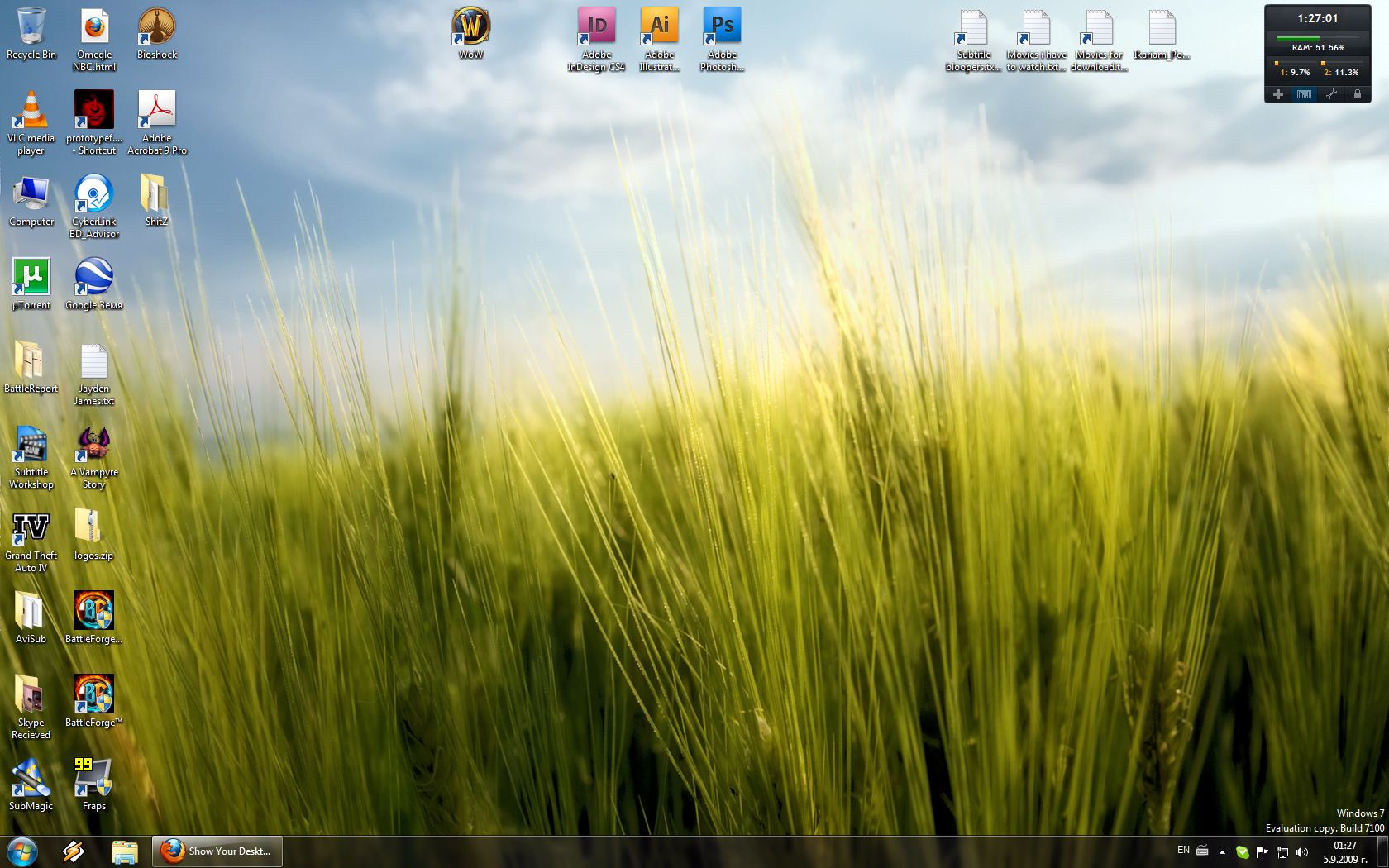This screenshot has height=868, width=1389.
Task: Click the plus button on system widget
Action: pyautogui.click(x=1277, y=94)
